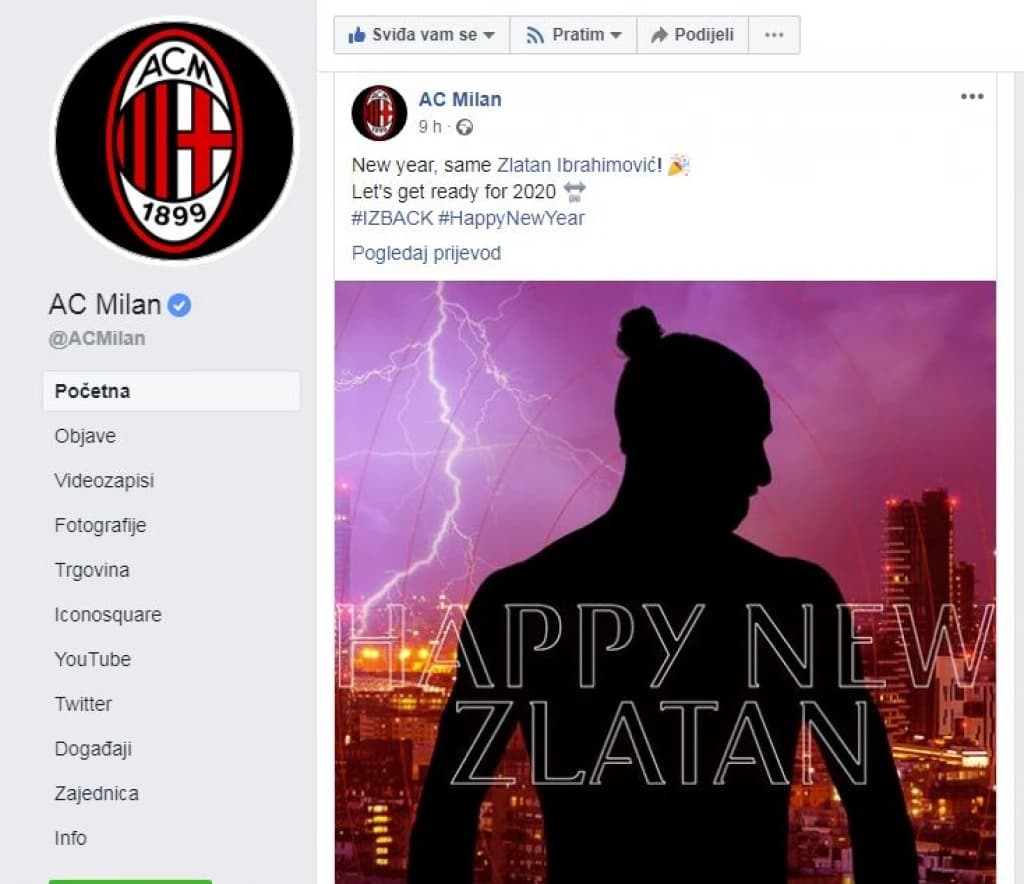Viewport: 1024px width, 884px height.
Task: Click the Pratim feed icon
Action: click(535, 35)
